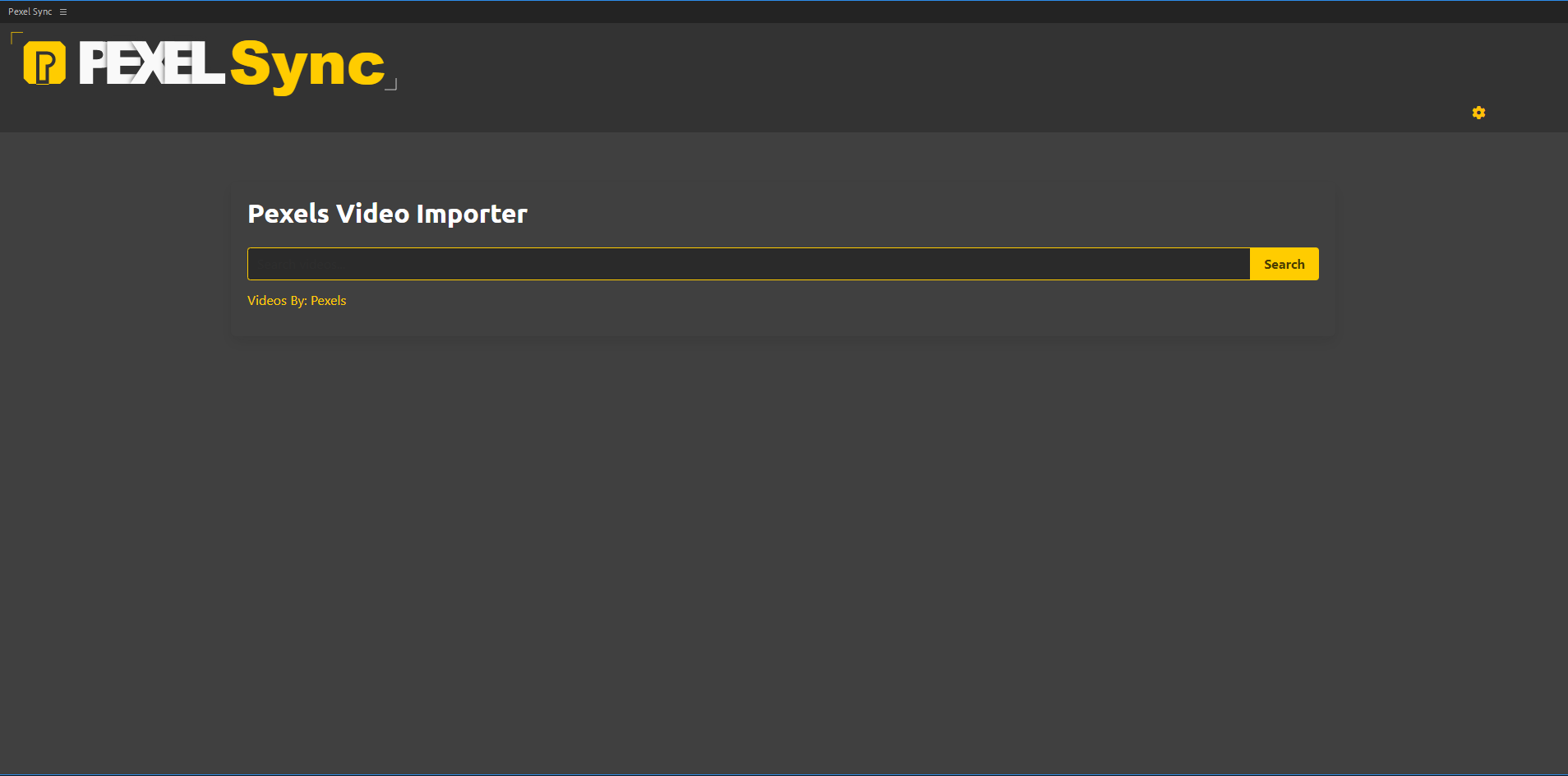Click the Videos By: label text

click(277, 301)
